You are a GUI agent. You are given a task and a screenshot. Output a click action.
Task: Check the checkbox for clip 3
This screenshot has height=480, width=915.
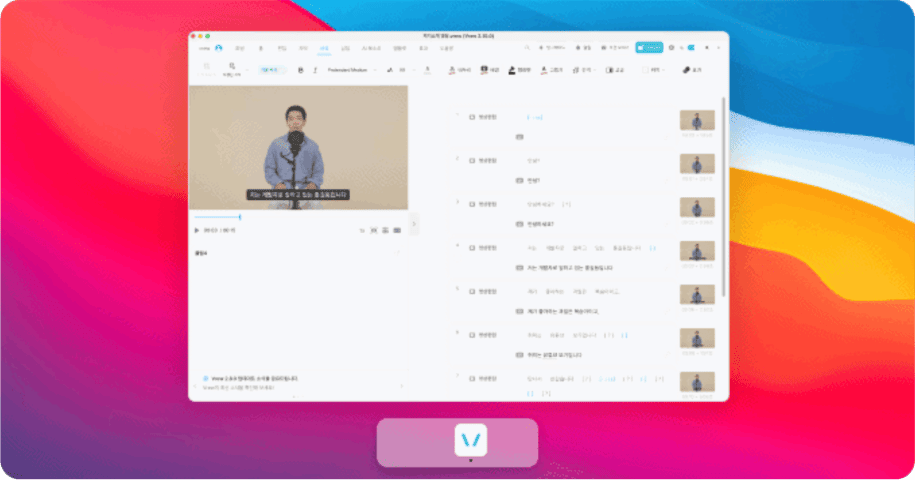472,204
